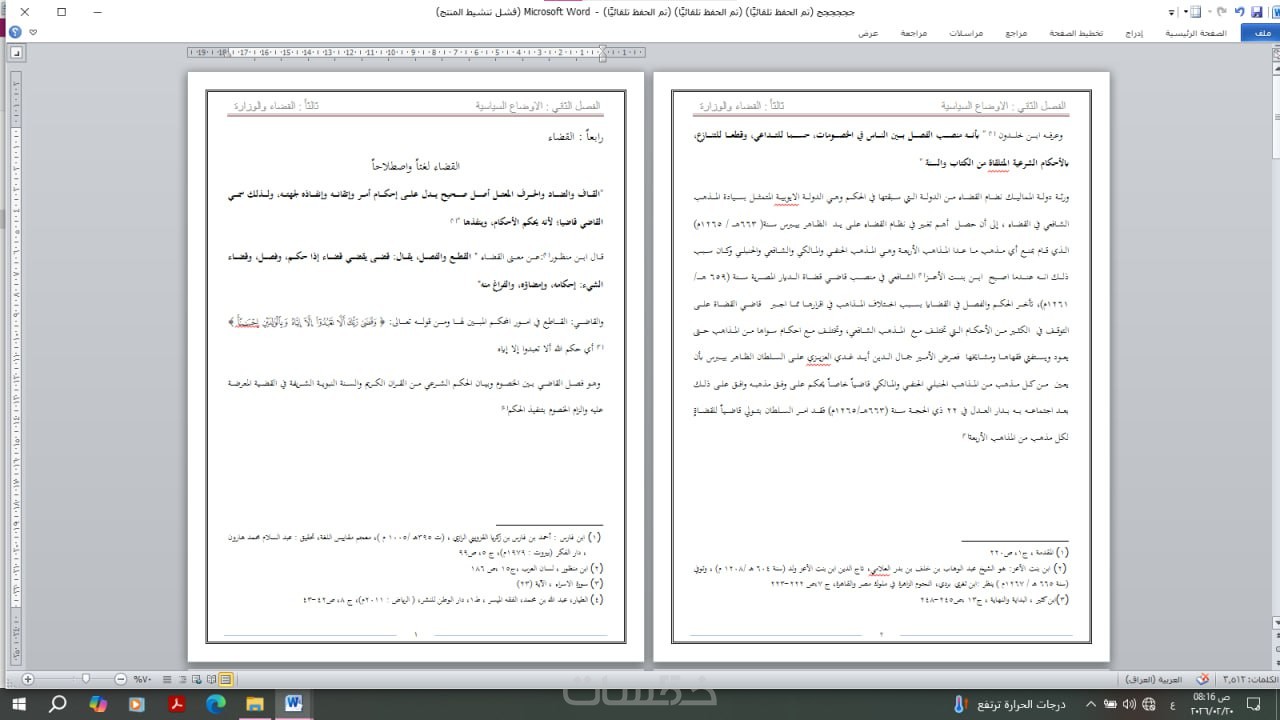This screenshot has width=1280, height=720.
Task: Open the مراجعة (Review) tab
Action: 913,33
